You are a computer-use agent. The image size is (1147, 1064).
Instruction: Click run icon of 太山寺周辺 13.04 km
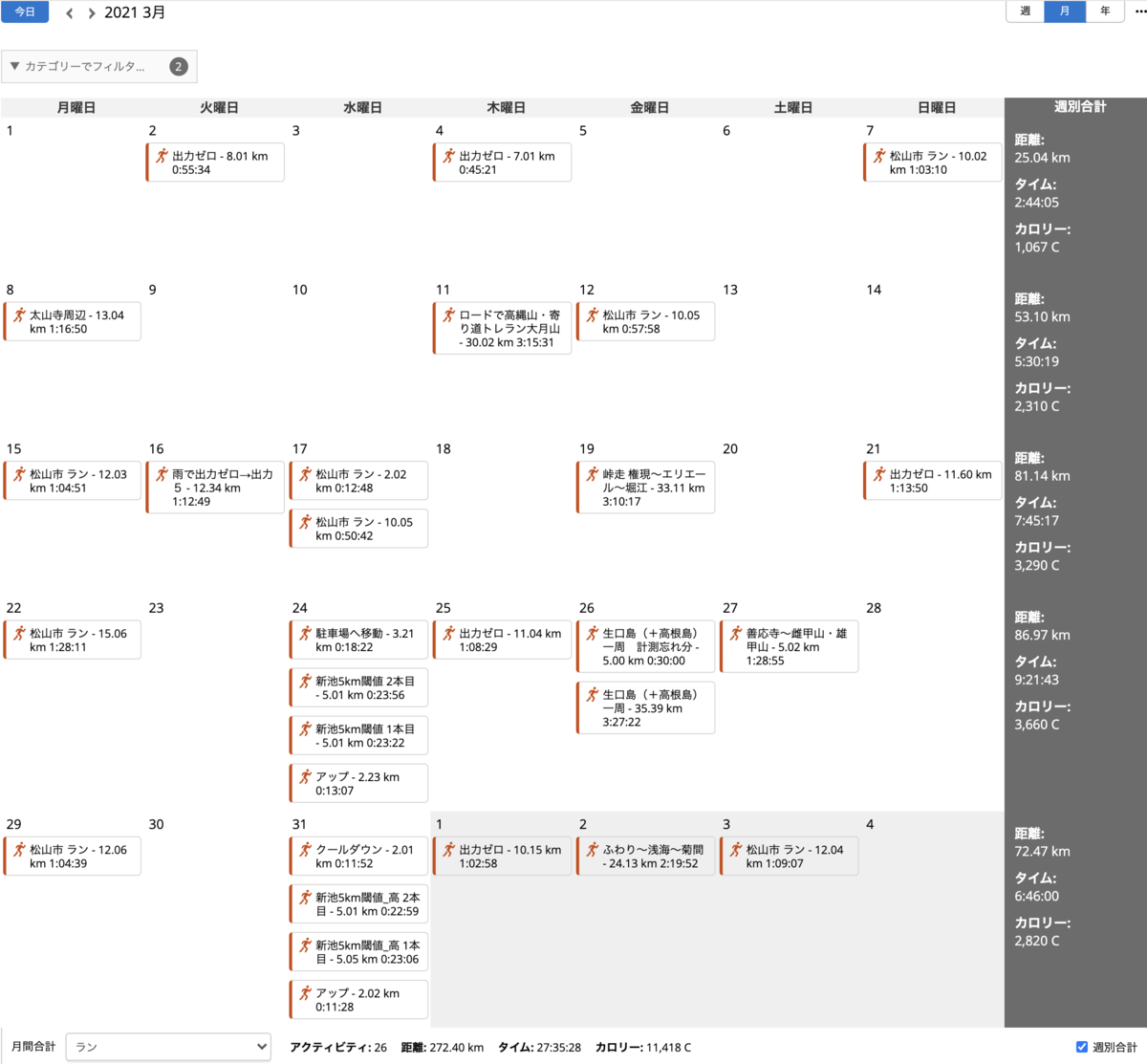[x=18, y=315]
